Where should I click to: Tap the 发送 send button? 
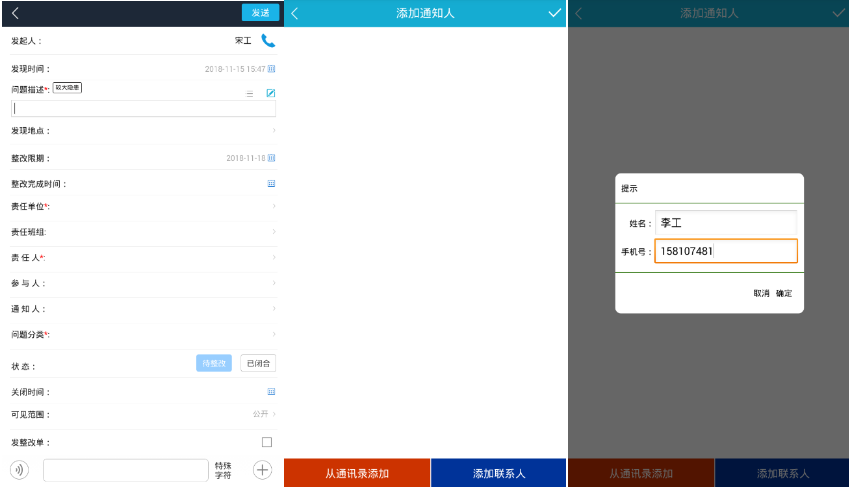(x=260, y=12)
